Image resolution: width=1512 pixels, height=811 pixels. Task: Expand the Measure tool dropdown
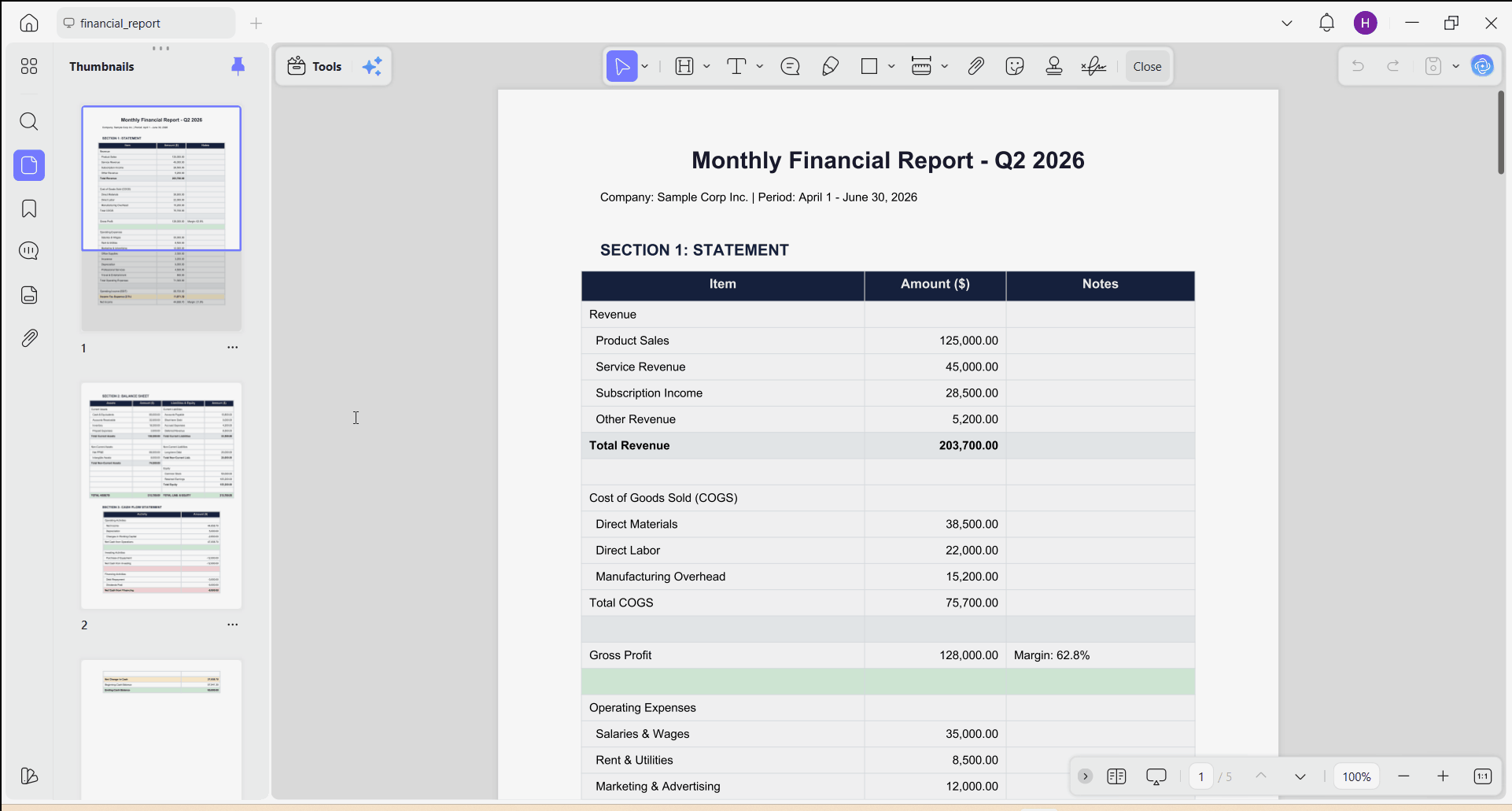click(x=944, y=66)
